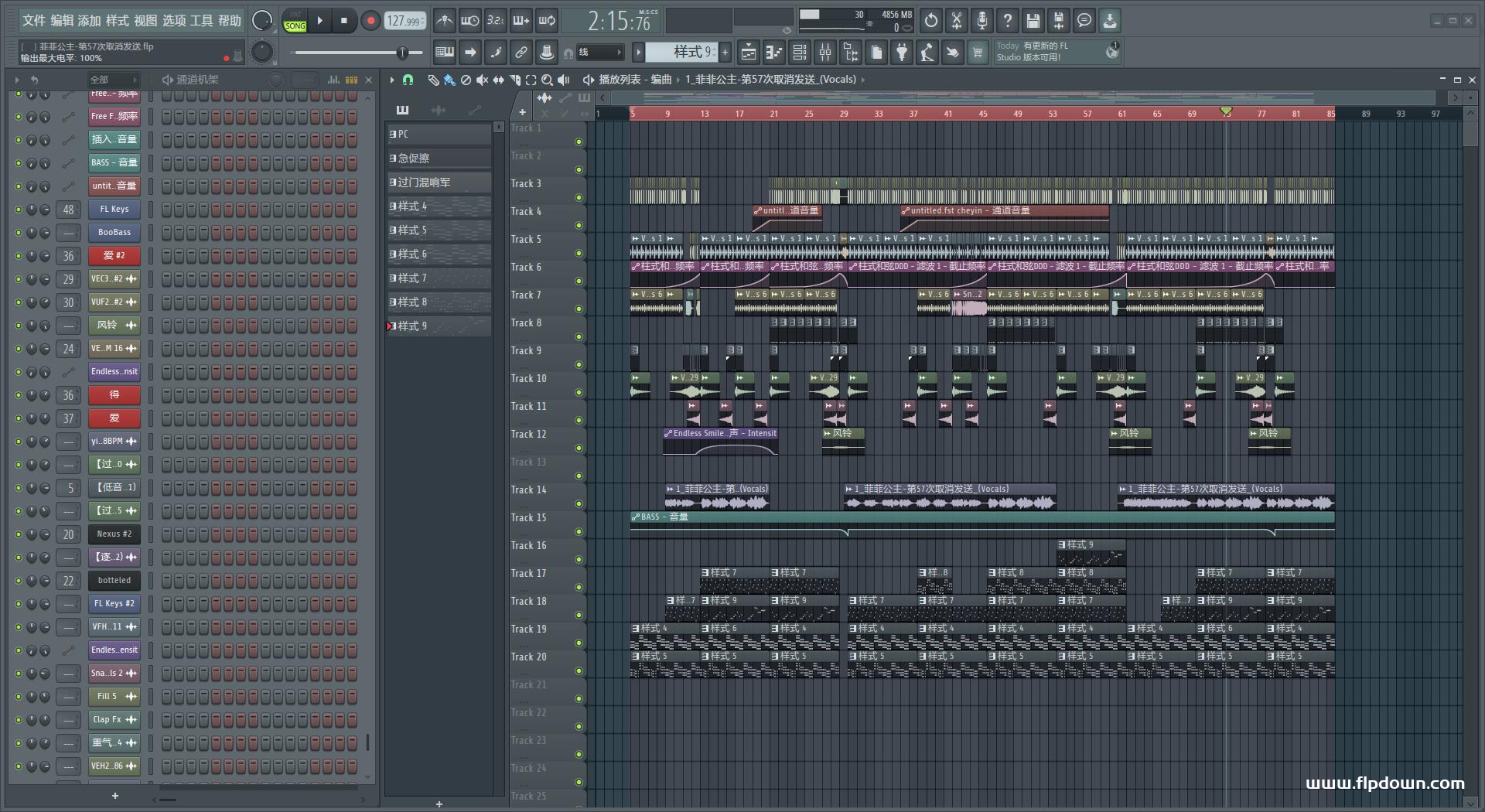Open channel rack options menu arrow
The width and height of the screenshot is (1485, 812).
[x=17, y=80]
